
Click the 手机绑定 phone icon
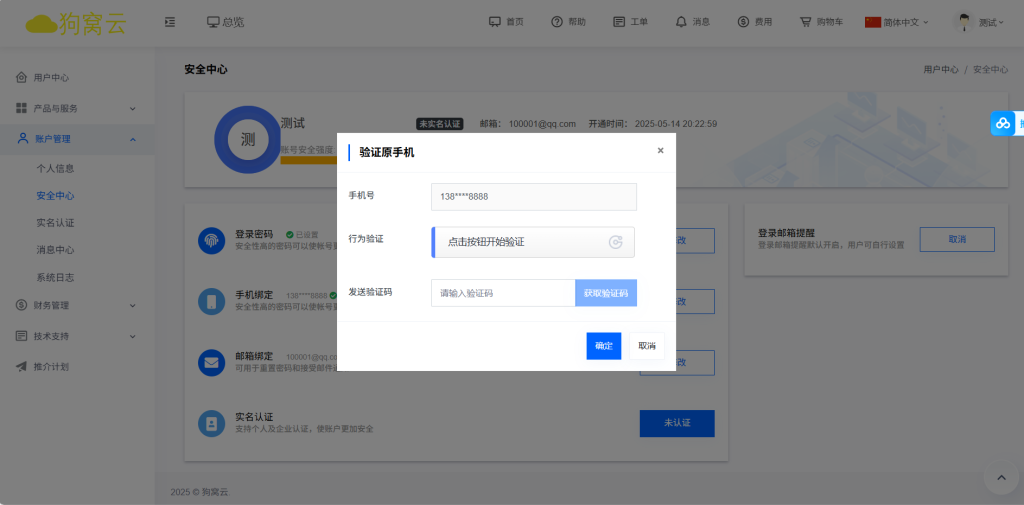tap(212, 302)
